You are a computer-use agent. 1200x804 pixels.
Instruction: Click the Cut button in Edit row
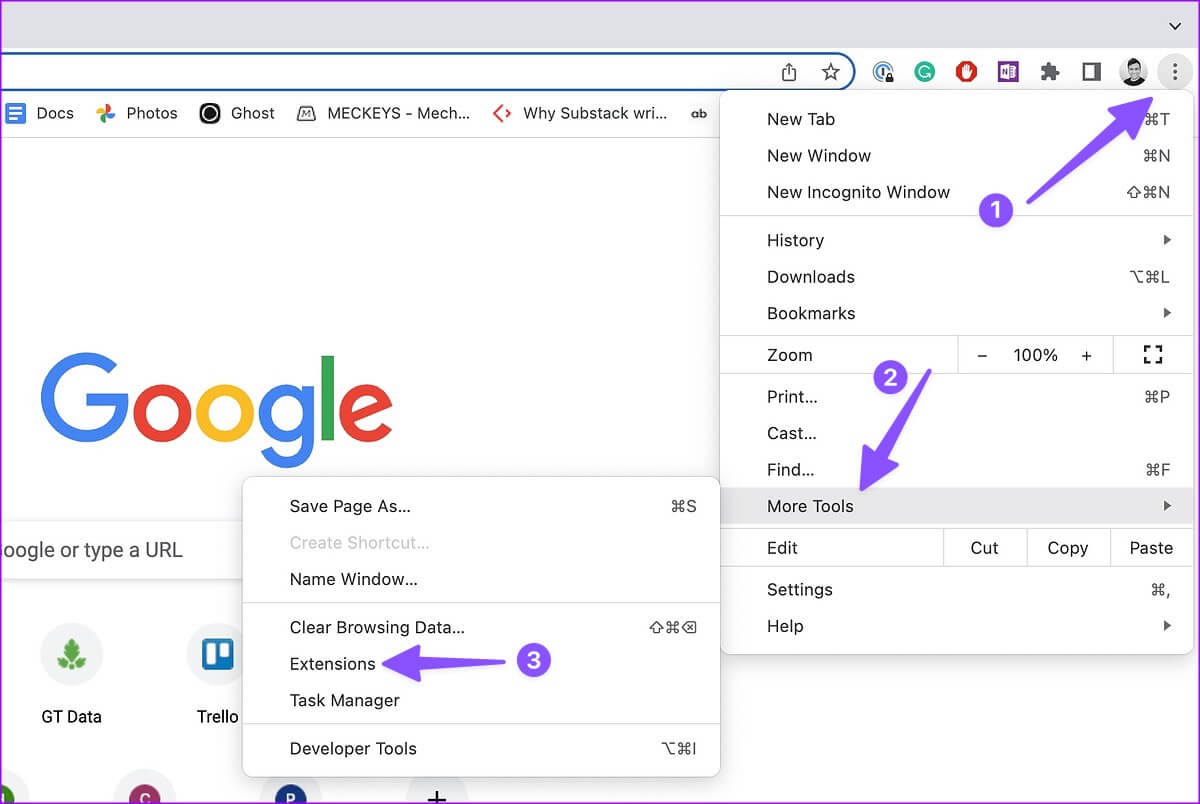[x=985, y=548]
